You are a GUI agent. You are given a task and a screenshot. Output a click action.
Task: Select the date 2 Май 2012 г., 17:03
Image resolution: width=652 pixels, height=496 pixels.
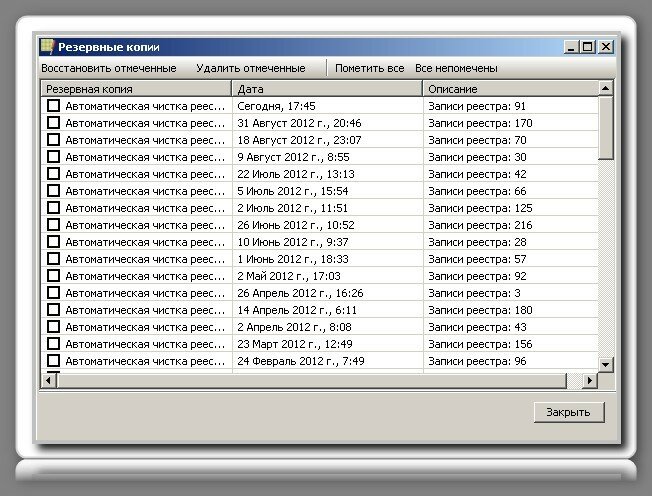(x=289, y=276)
